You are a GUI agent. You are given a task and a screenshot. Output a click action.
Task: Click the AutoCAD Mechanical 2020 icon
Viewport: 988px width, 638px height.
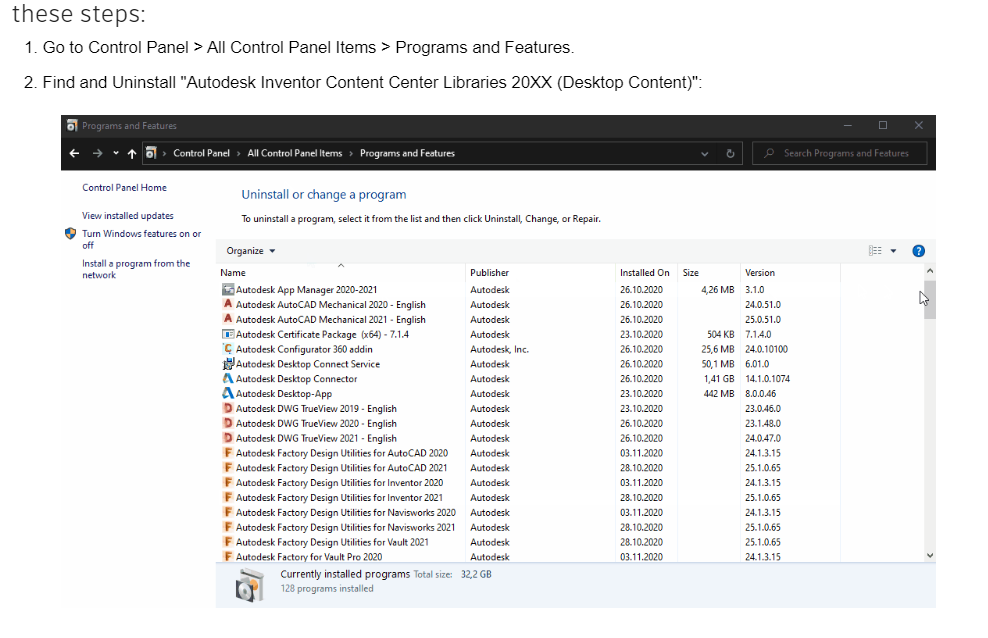coord(228,304)
